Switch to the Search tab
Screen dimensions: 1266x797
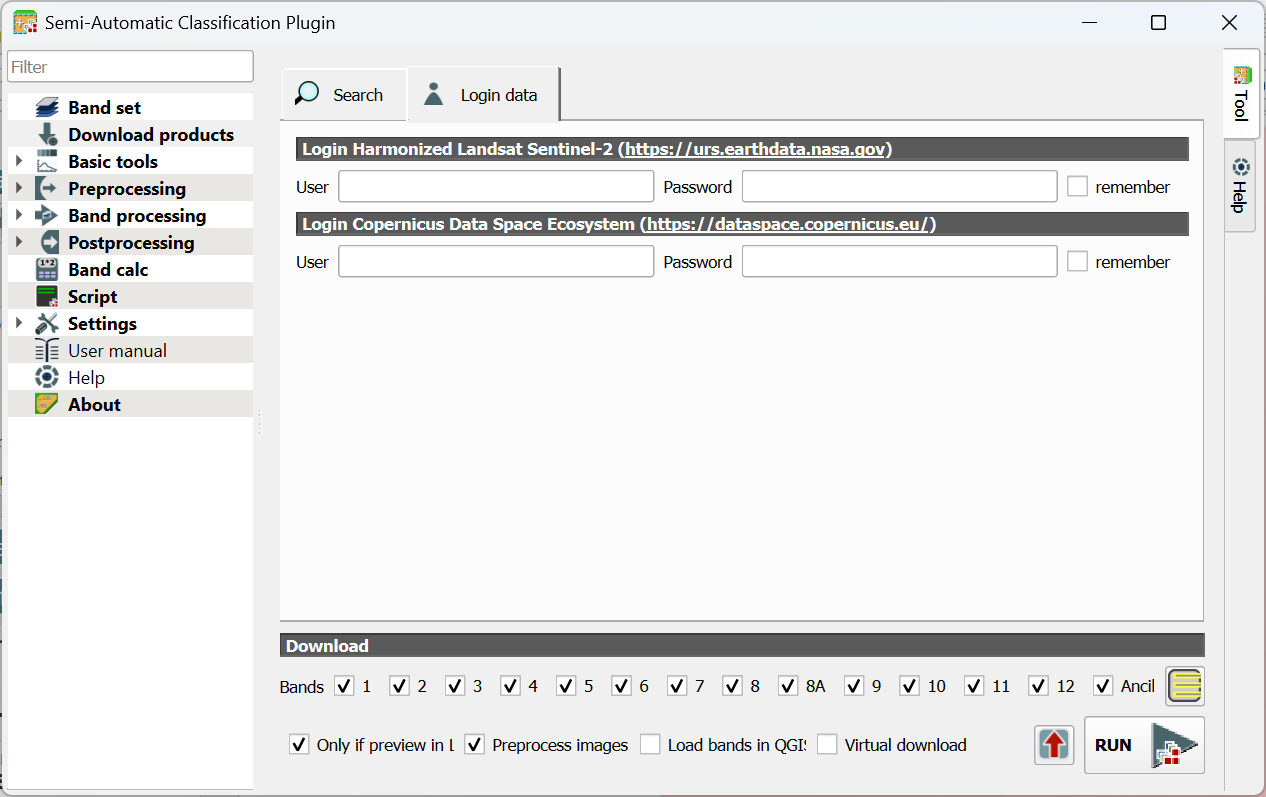[x=343, y=95]
